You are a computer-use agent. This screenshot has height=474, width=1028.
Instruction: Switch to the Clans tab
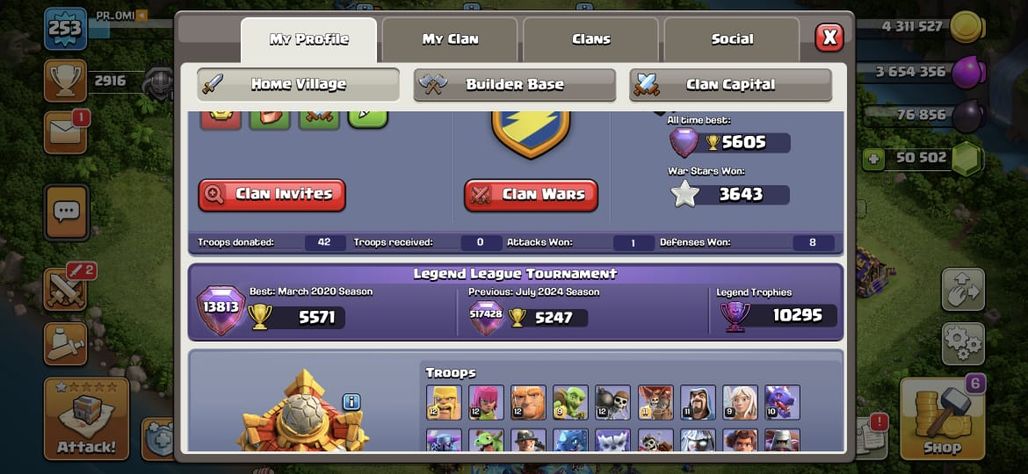[591, 39]
